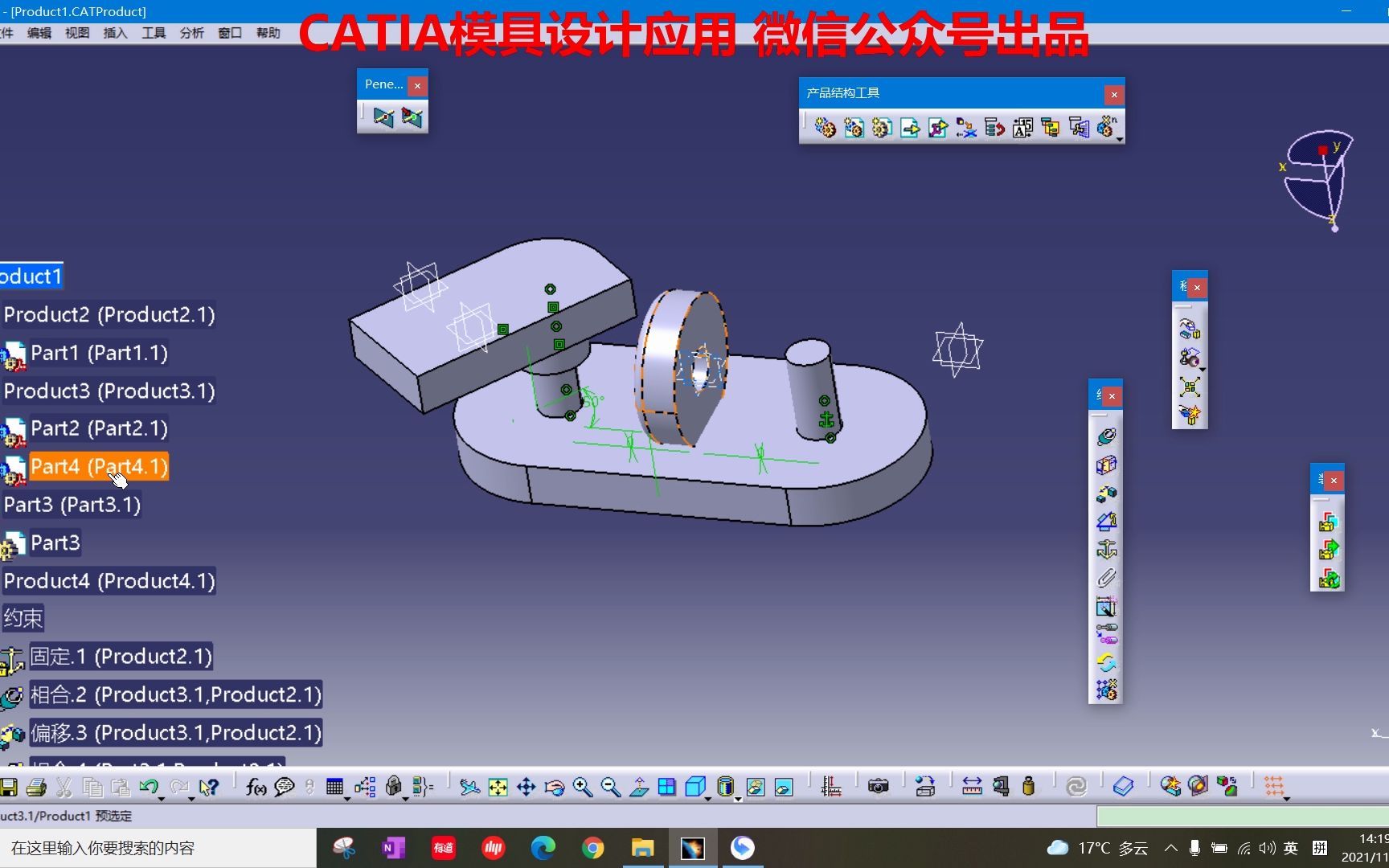This screenshot has height=868, width=1389.
Task: Click the New Product icon in 产品结构工具
Action: coord(854,127)
